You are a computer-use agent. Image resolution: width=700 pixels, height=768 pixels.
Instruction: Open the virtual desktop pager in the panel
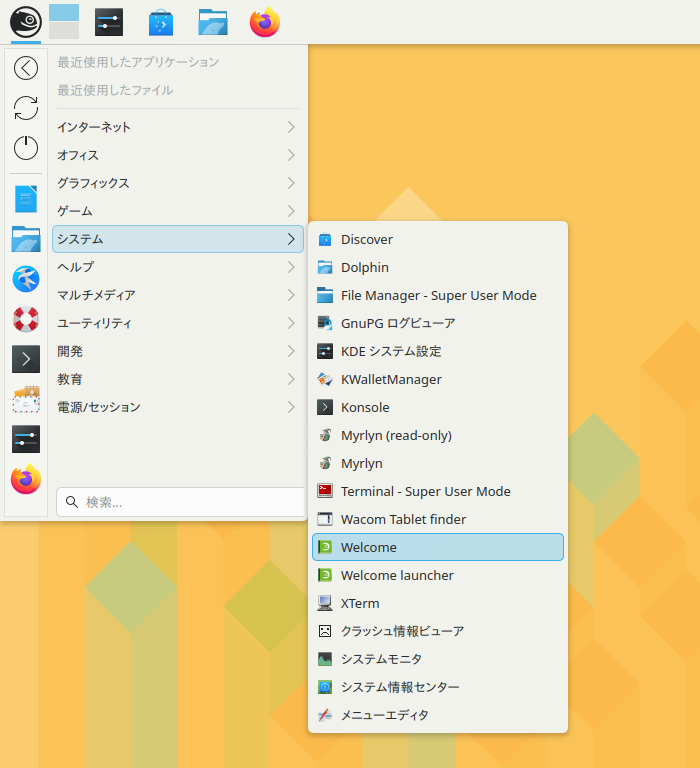pyautogui.click(x=64, y=22)
